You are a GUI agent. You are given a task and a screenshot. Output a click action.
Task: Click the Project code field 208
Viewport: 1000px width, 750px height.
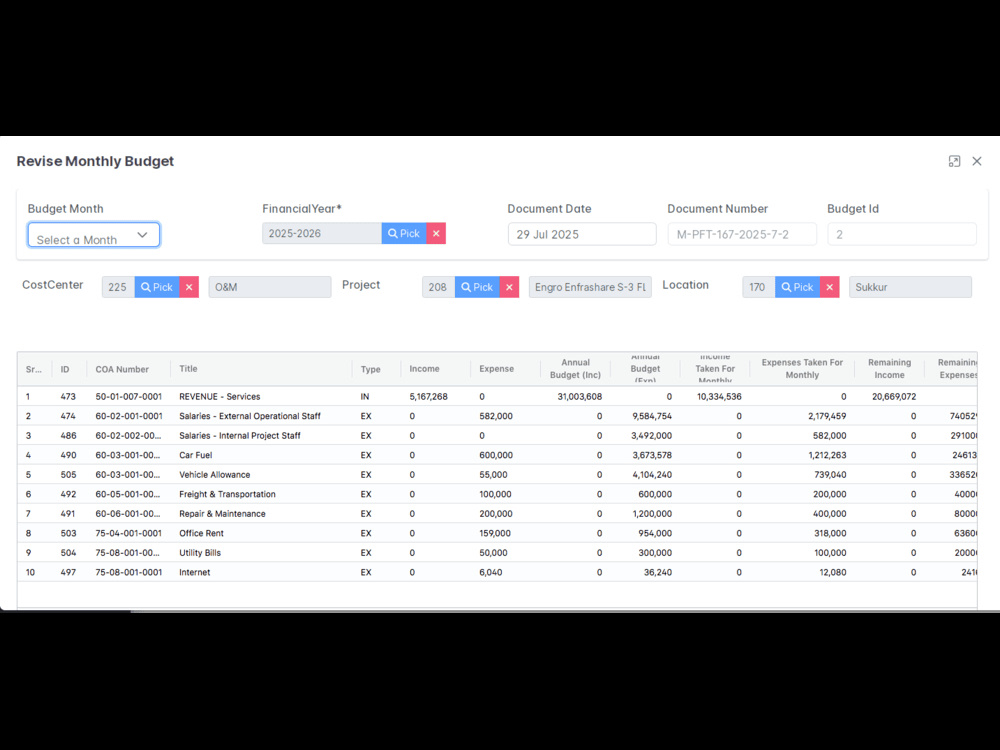(x=438, y=287)
